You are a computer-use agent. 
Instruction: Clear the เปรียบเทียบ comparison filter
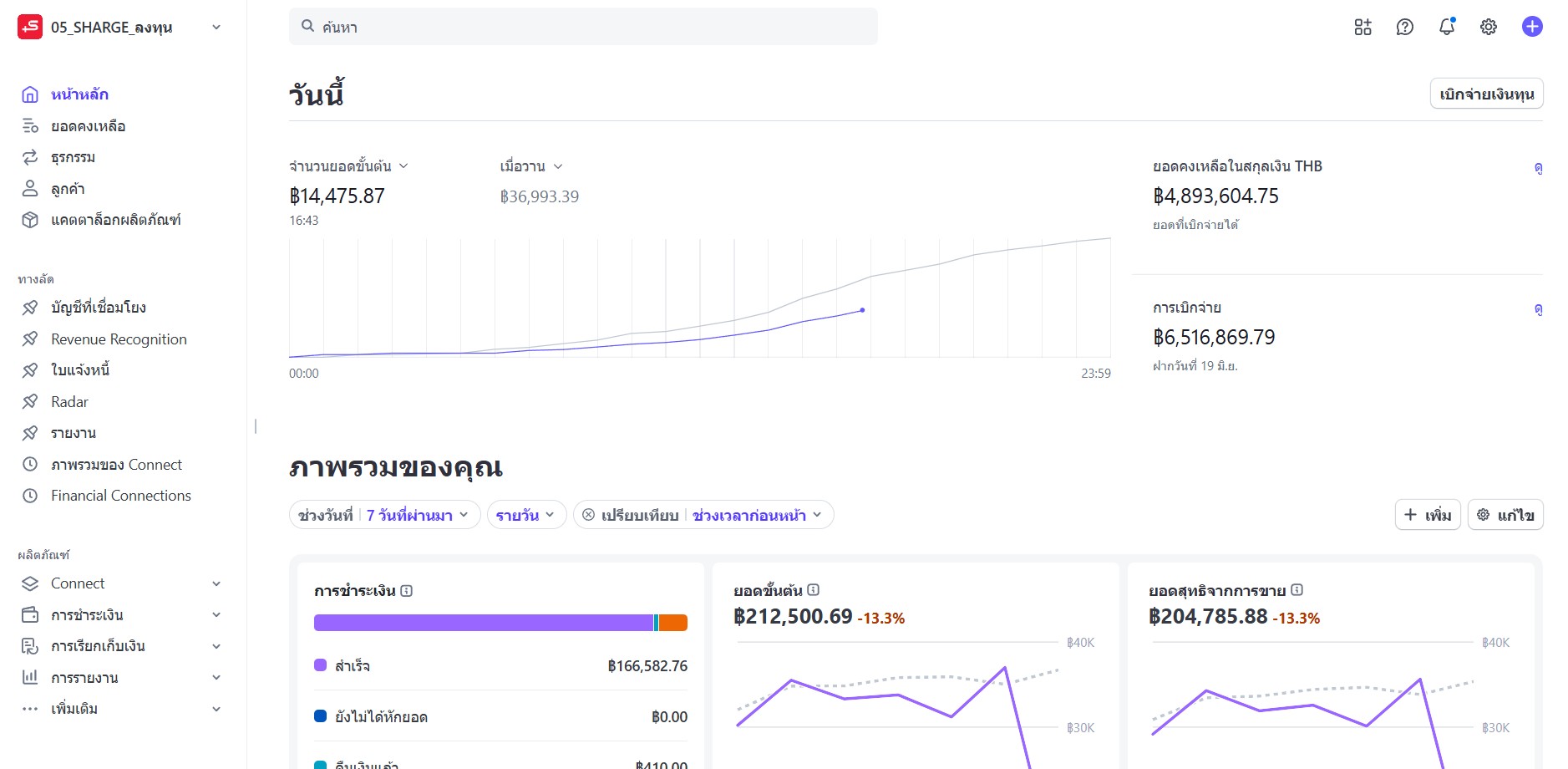(x=589, y=515)
